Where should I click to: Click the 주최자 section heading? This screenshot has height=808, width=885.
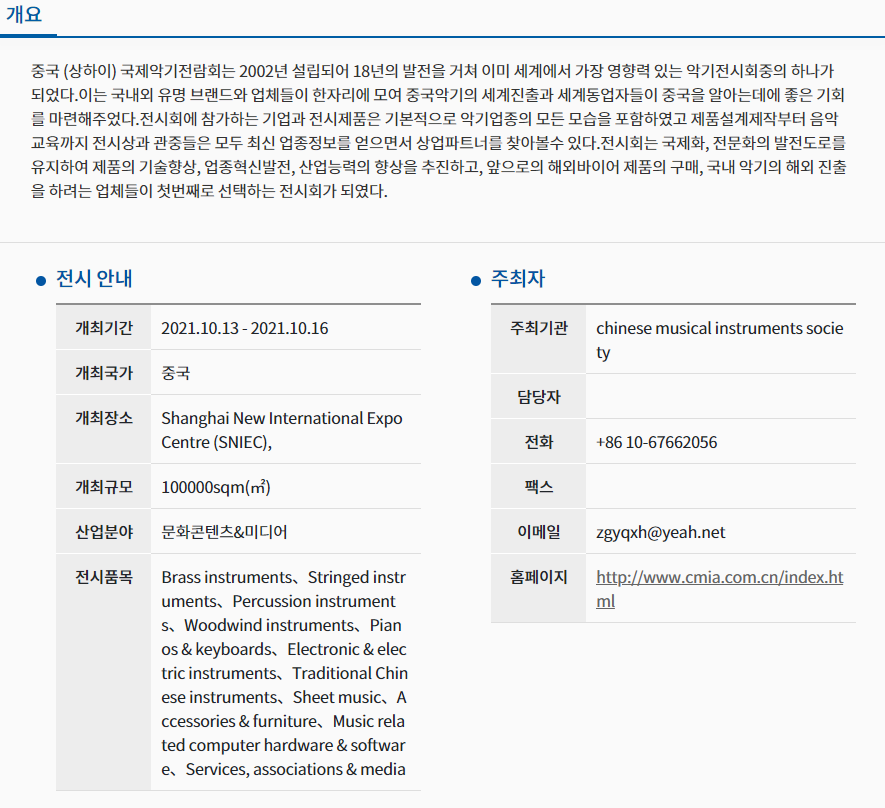click(518, 279)
